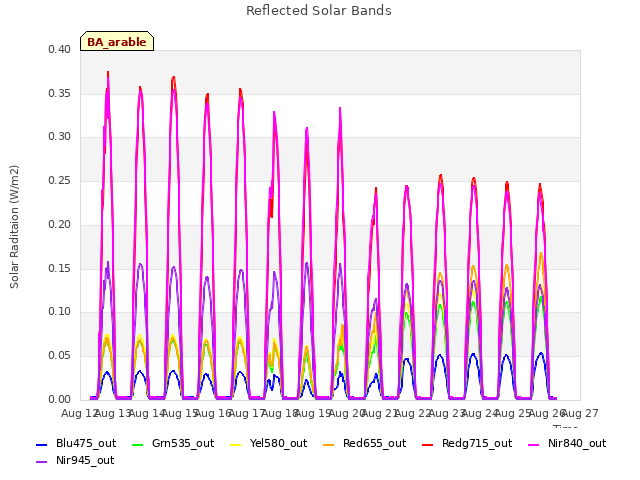Click the 0.00 y-axis tick label
Screen dimensions: 640x480
tap(60, 400)
